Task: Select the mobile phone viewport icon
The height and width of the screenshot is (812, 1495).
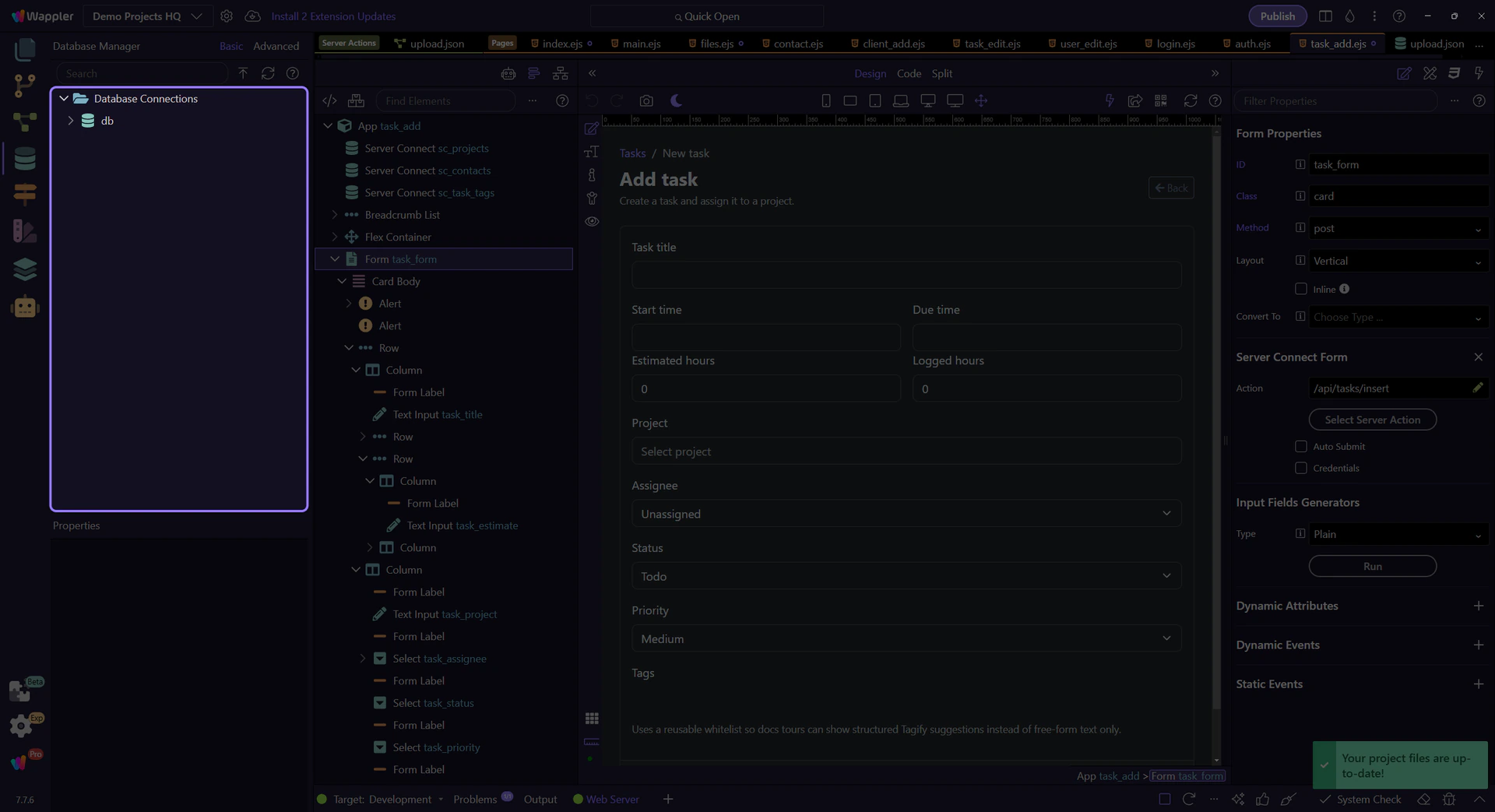Action: [x=826, y=101]
